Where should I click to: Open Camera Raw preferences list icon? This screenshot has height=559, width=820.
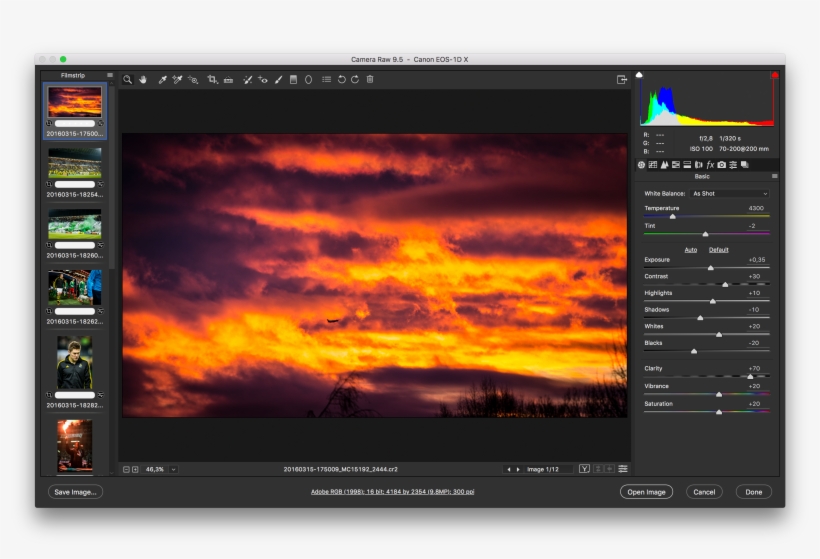(326, 79)
